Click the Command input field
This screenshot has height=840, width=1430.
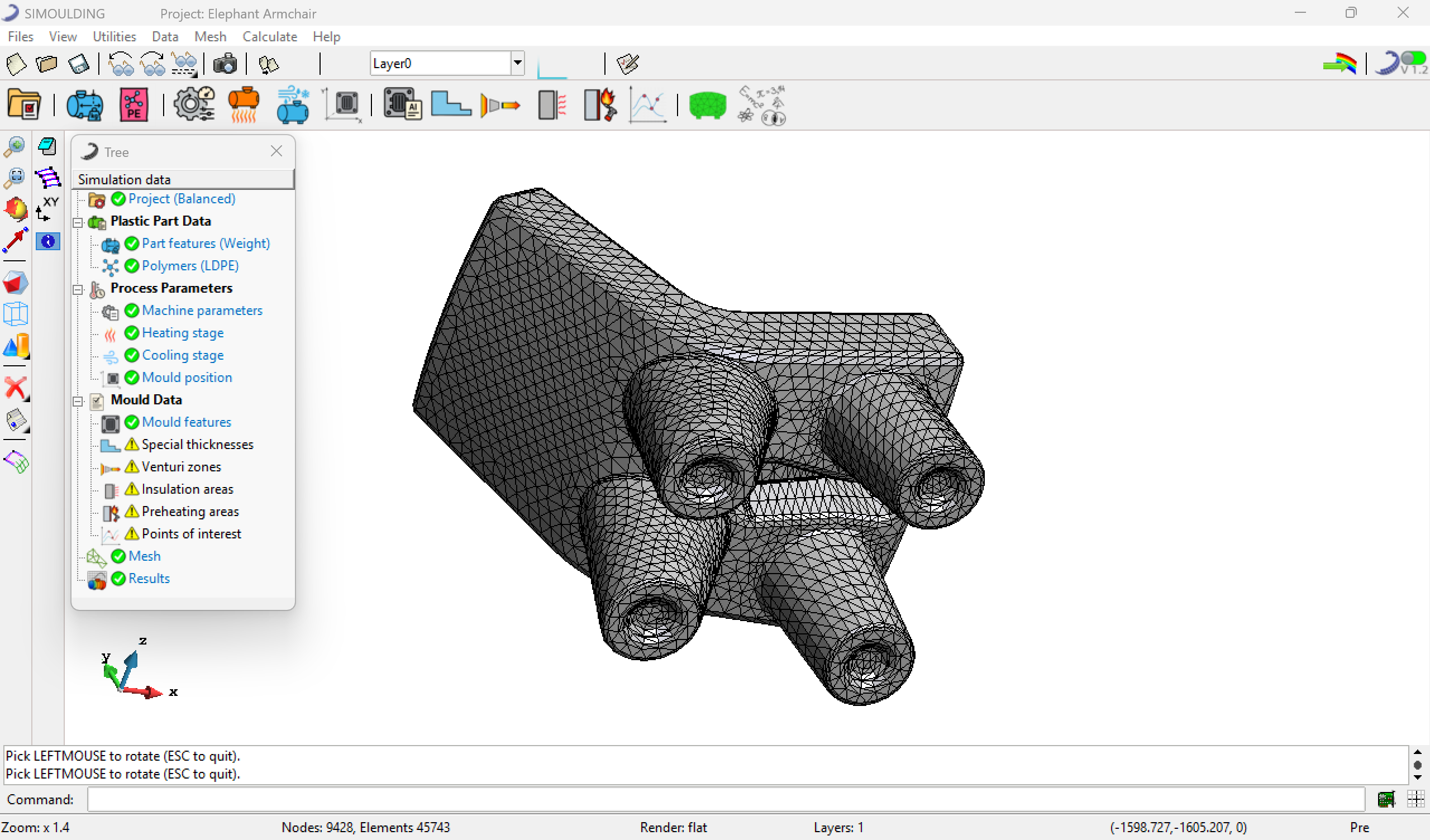tap(725, 799)
